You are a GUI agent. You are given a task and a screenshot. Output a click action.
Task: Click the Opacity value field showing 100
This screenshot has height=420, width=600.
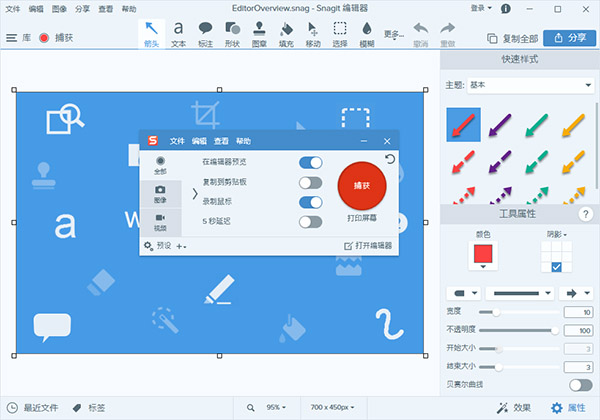578,330
